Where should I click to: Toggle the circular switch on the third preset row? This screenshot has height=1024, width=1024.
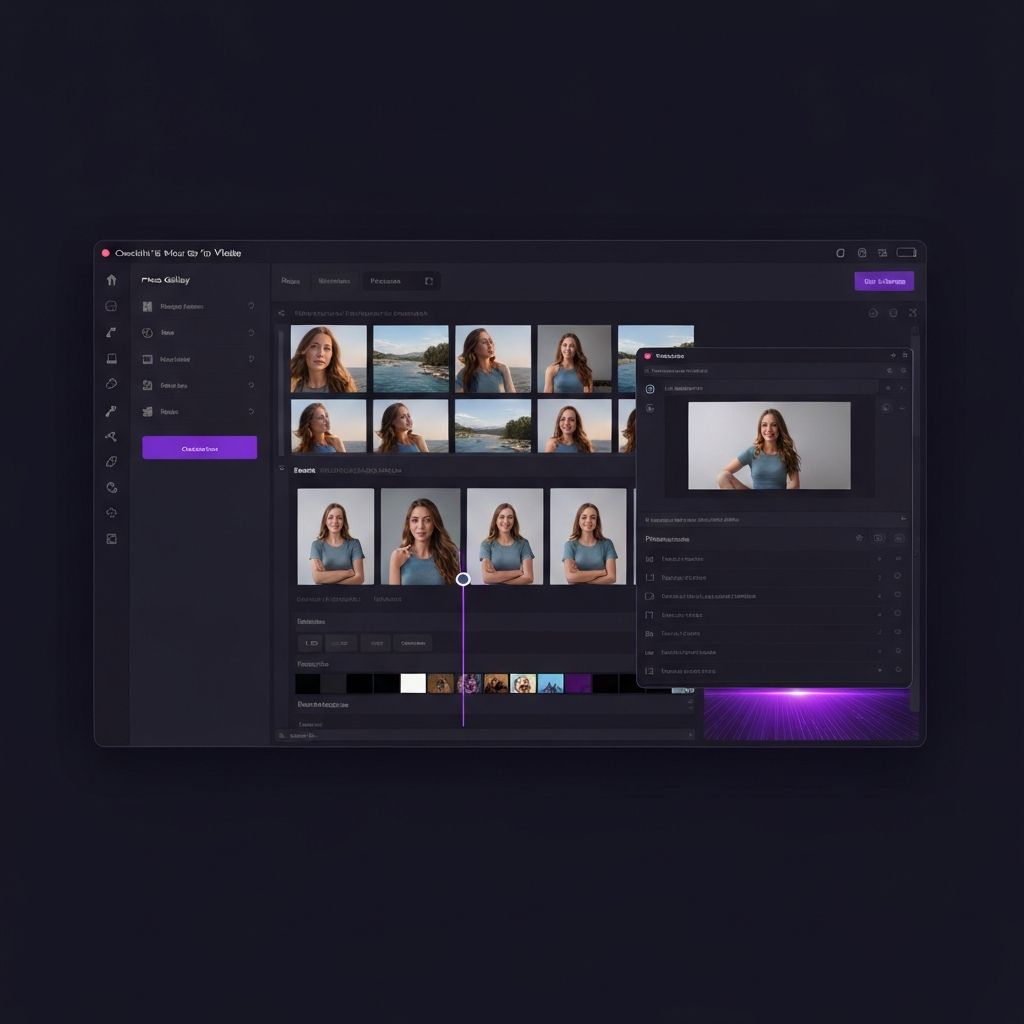[897, 595]
